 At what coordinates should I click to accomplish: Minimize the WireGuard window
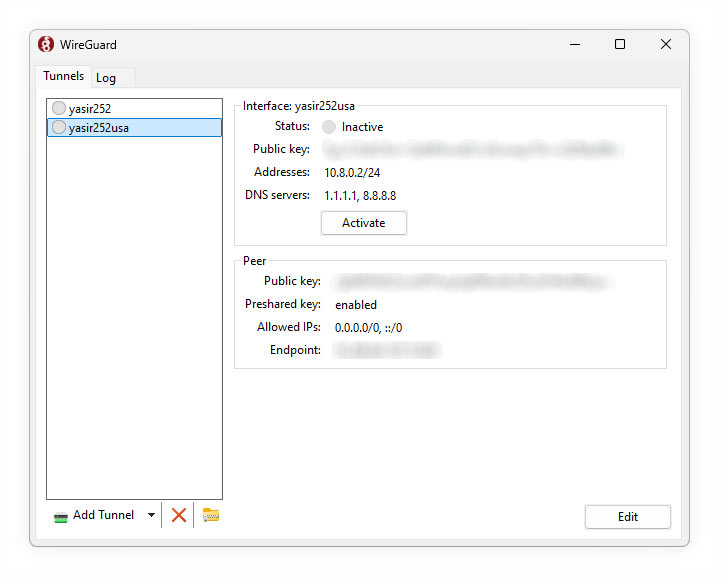[575, 44]
